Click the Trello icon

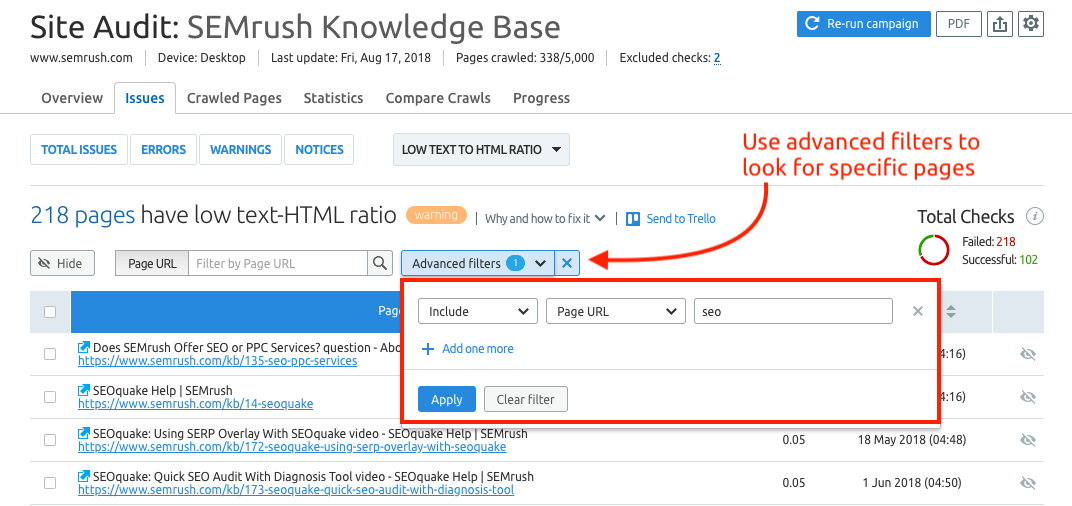click(634, 219)
